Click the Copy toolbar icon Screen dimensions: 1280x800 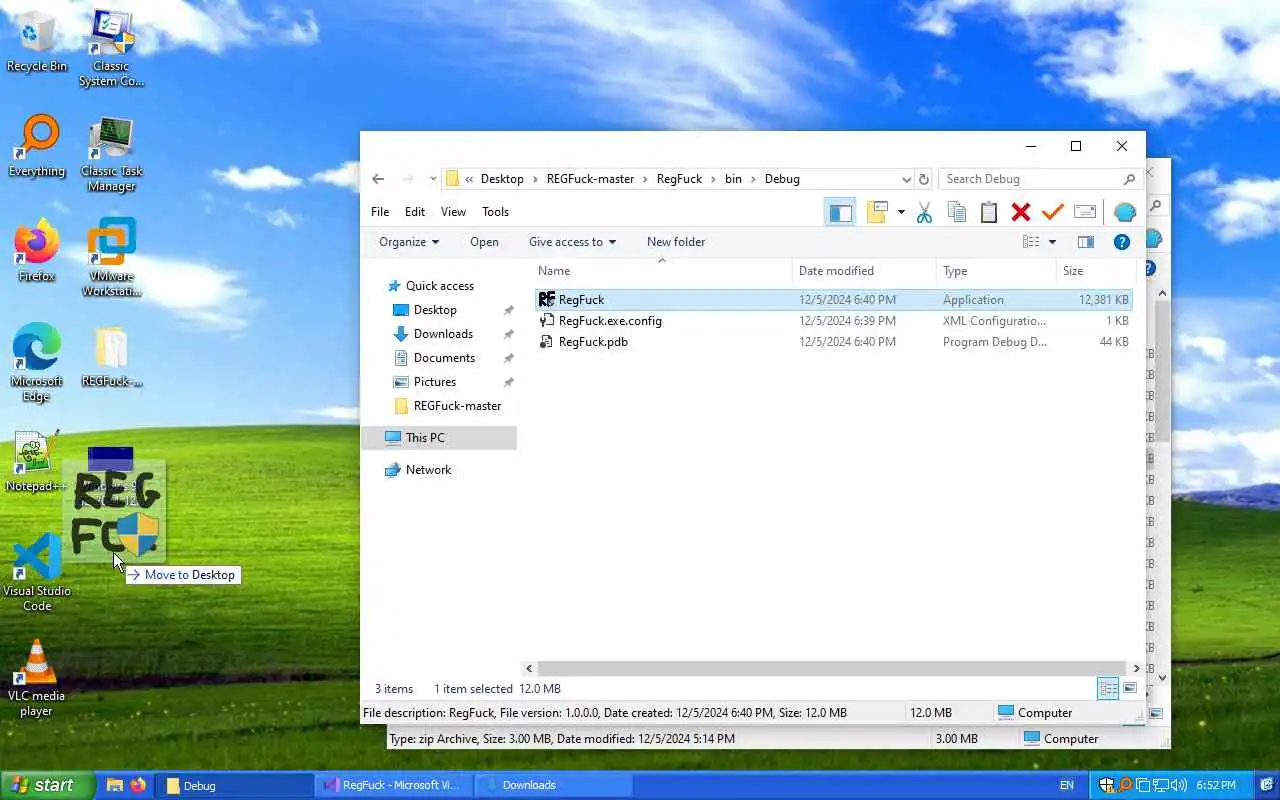pos(956,212)
